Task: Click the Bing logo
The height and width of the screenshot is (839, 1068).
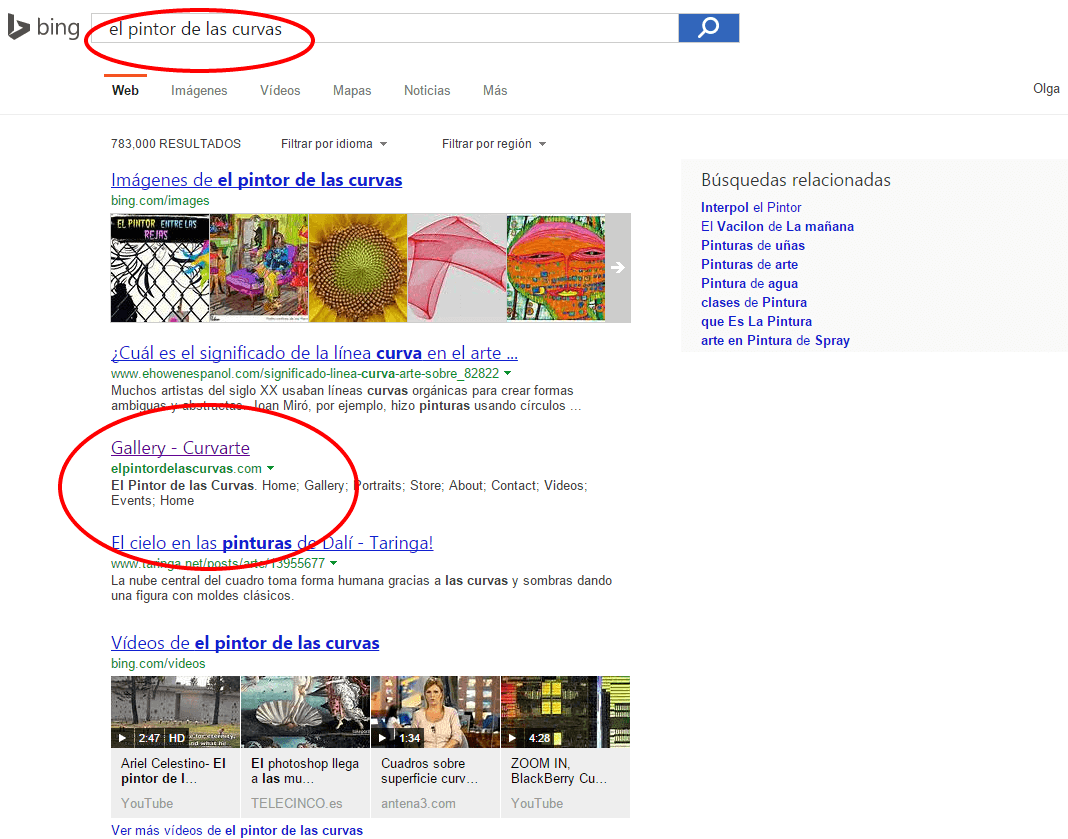Action: point(44,27)
